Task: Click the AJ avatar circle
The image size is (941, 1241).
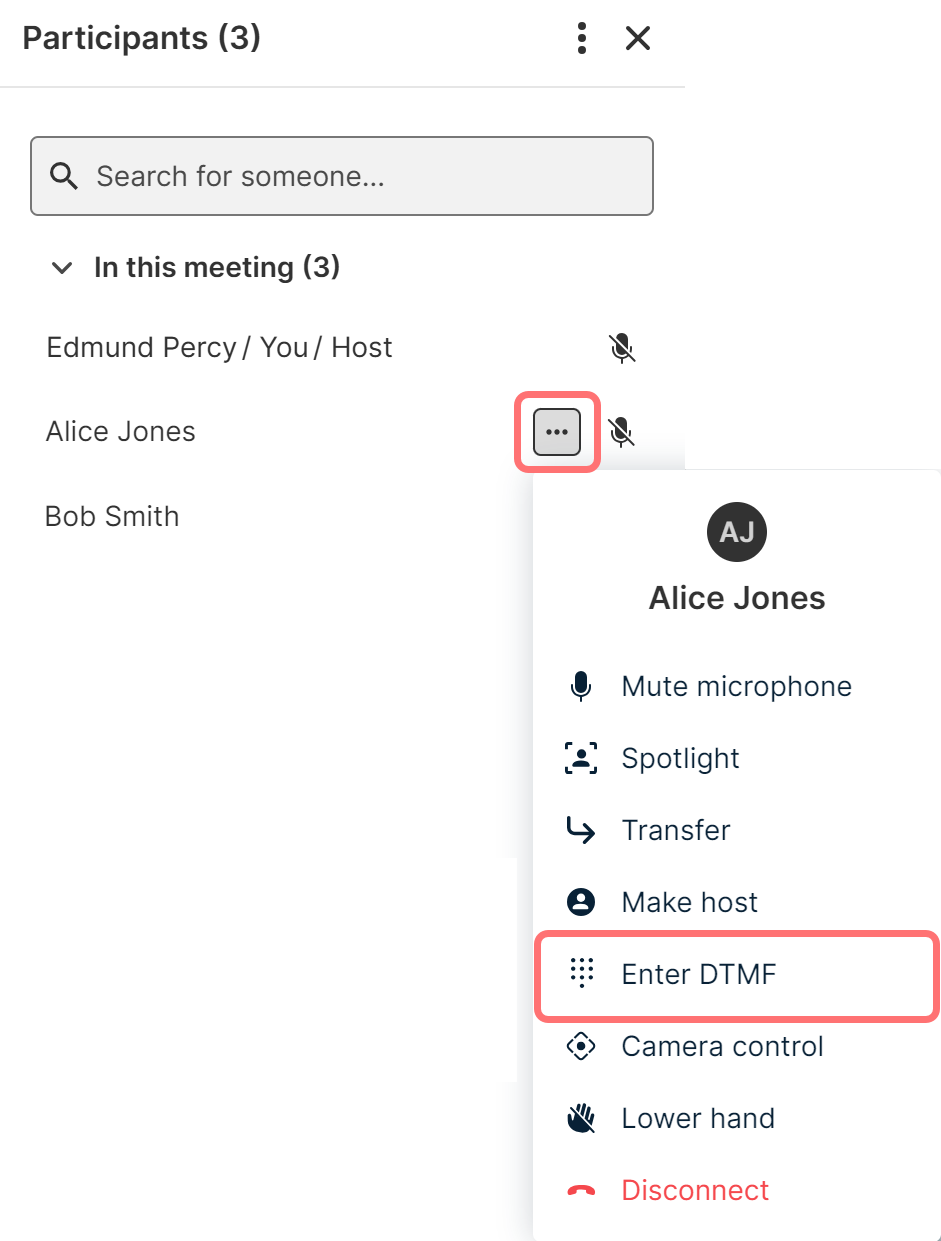Action: (x=737, y=532)
